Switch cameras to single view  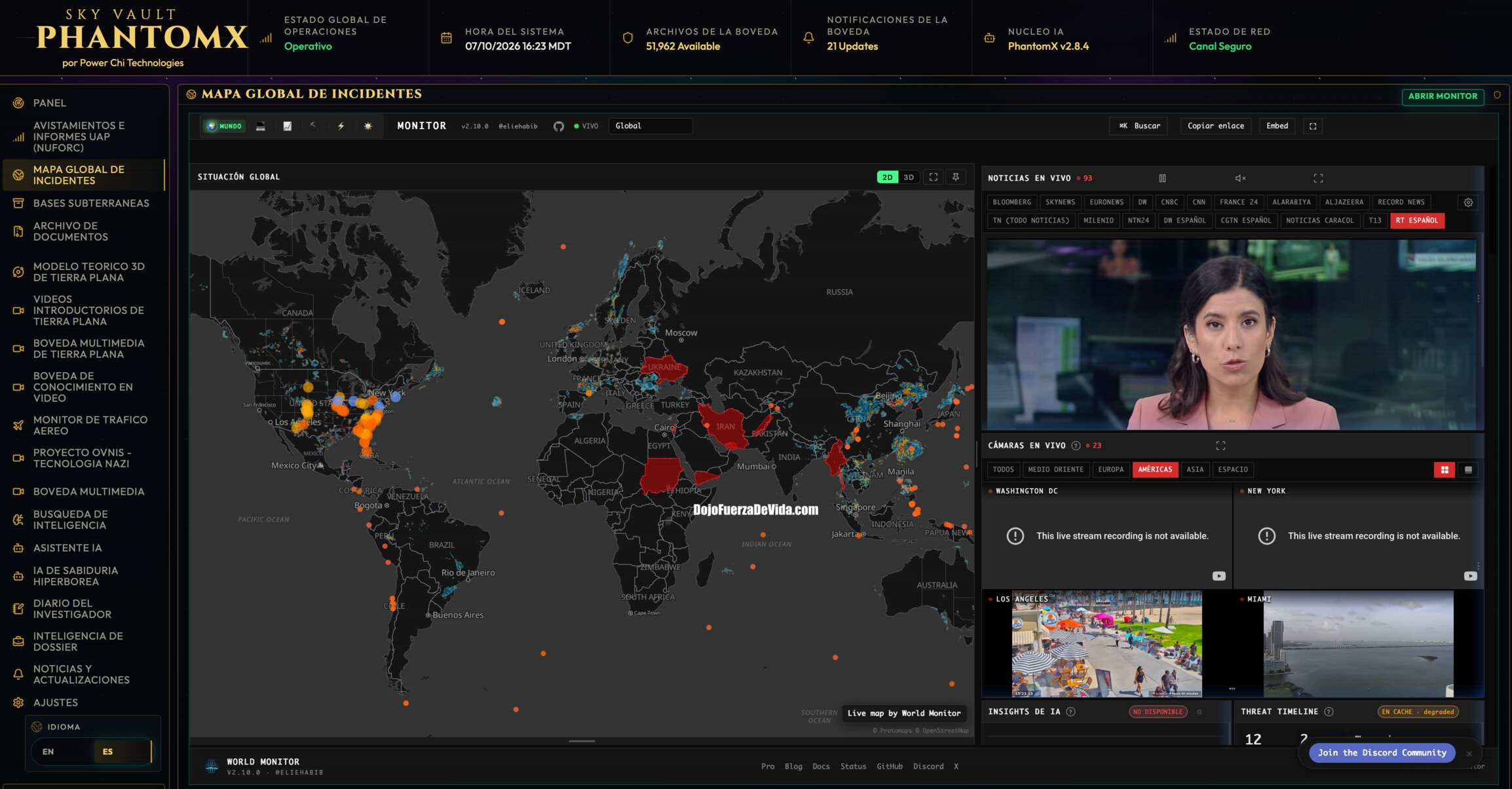coord(1468,470)
